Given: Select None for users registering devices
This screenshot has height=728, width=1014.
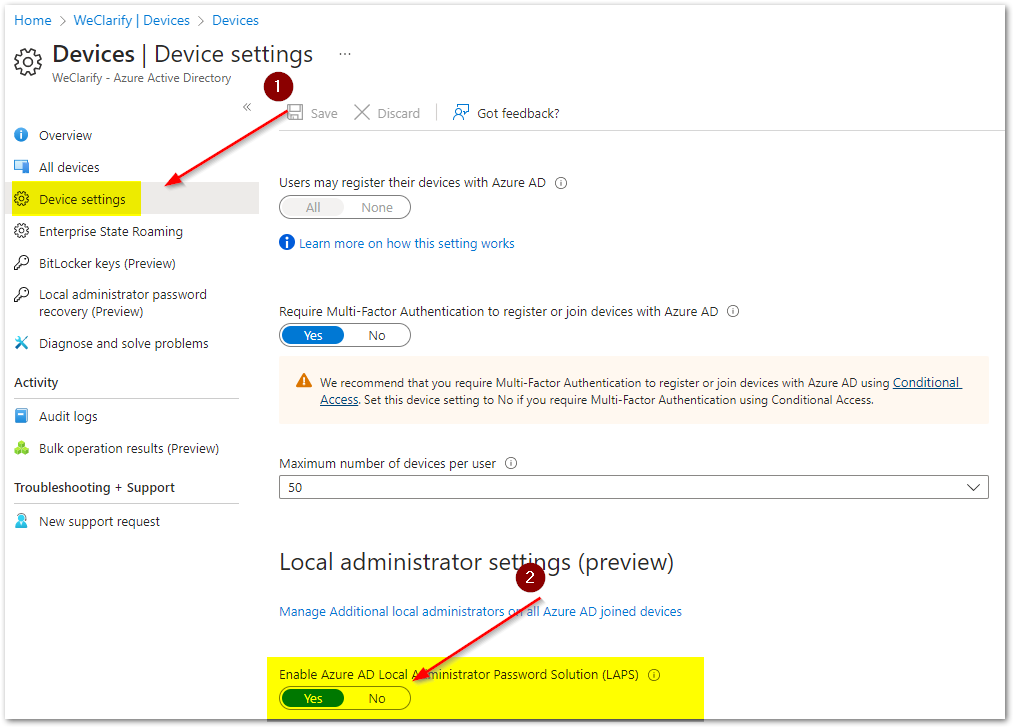Looking at the screenshot, I should (x=377, y=208).
